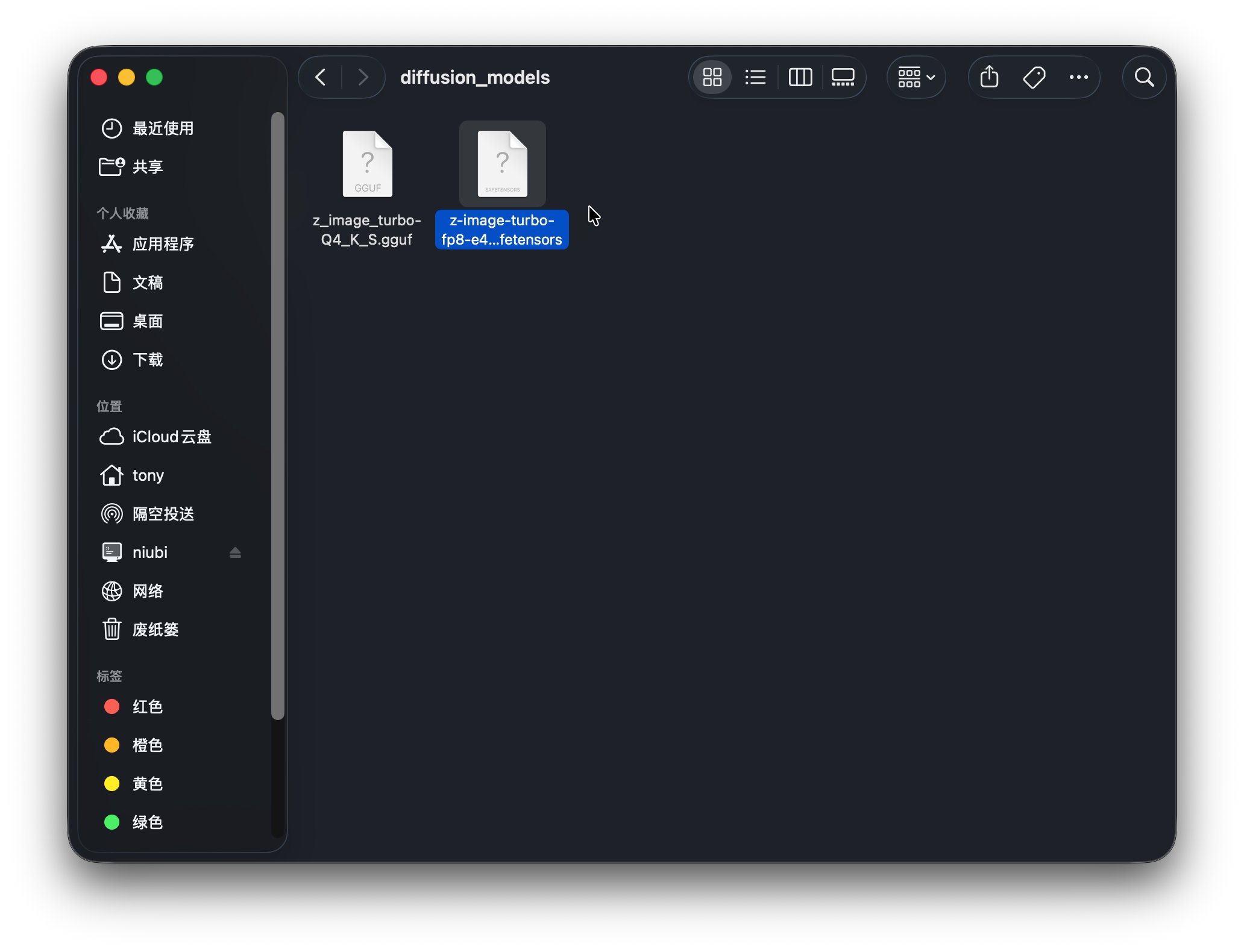Select the red 红色 tag
The width and height of the screenshot is (1244, 952).
click(x=147, y=707)
